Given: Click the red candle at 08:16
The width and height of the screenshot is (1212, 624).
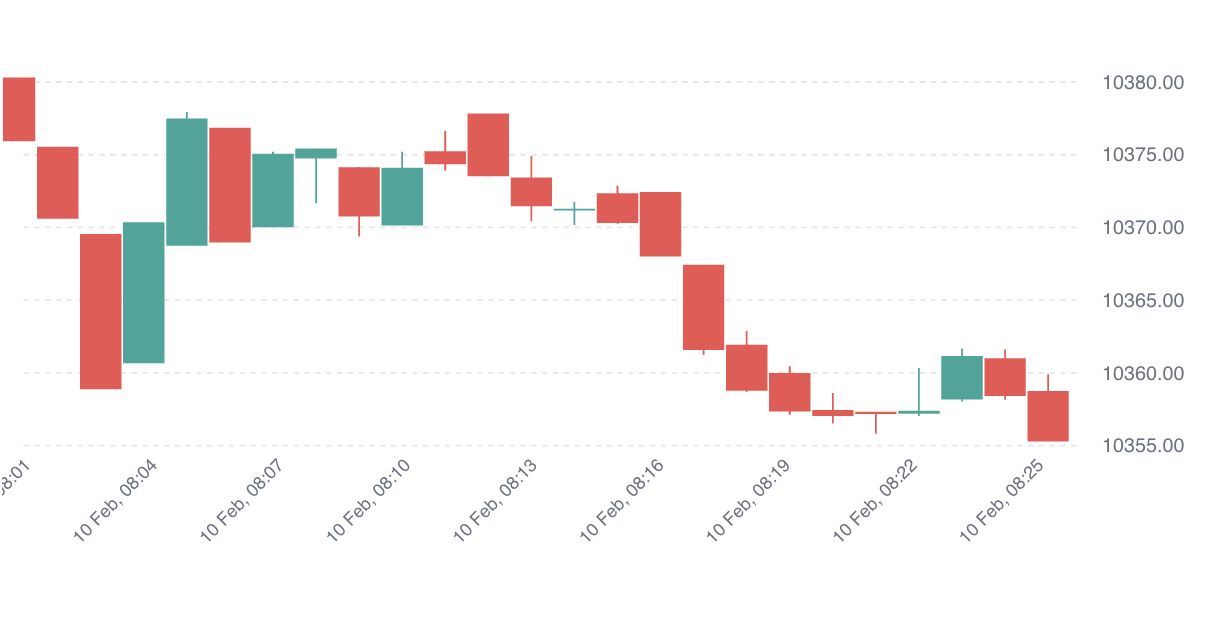Looking at the screenshot, I should [x=660, y=224].
